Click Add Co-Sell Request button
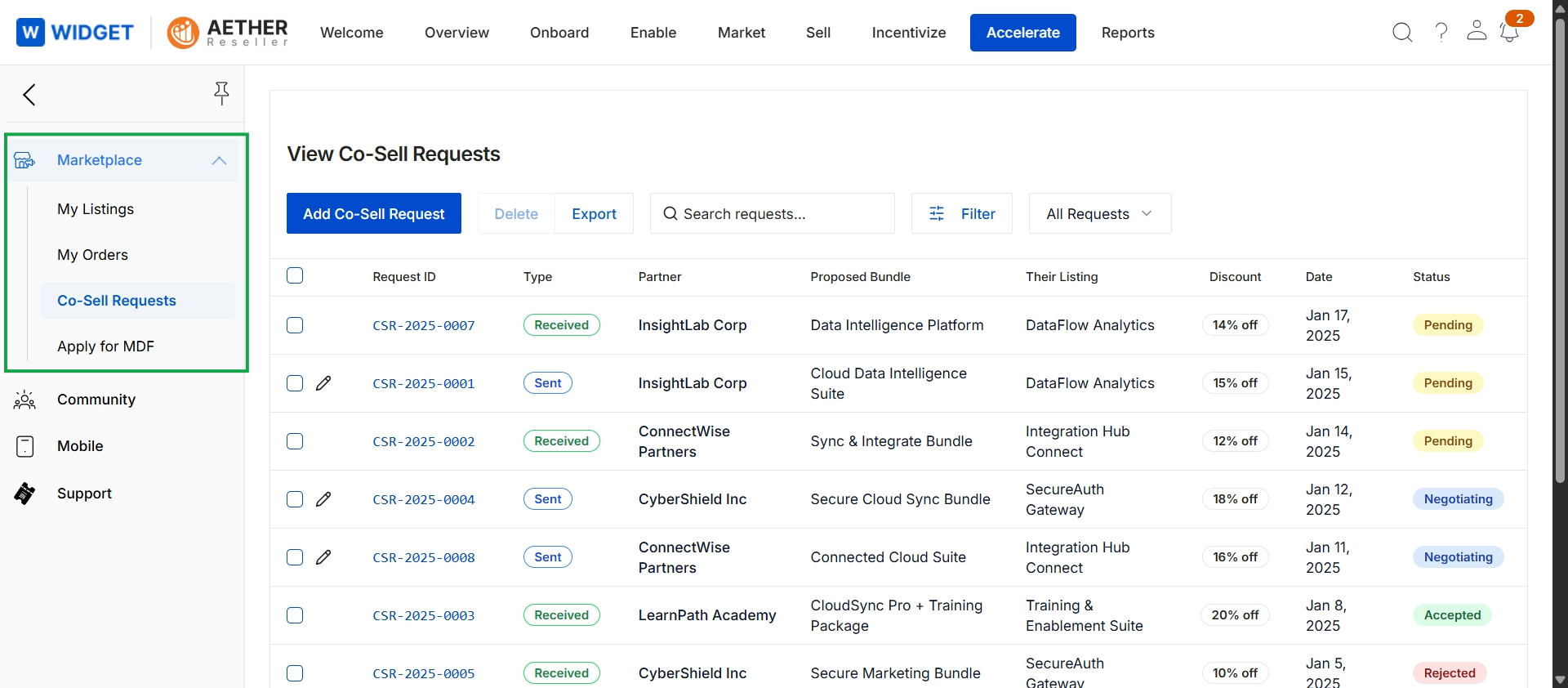The height and width of the screenshot is (688, 1568). [x=374, y=213]
